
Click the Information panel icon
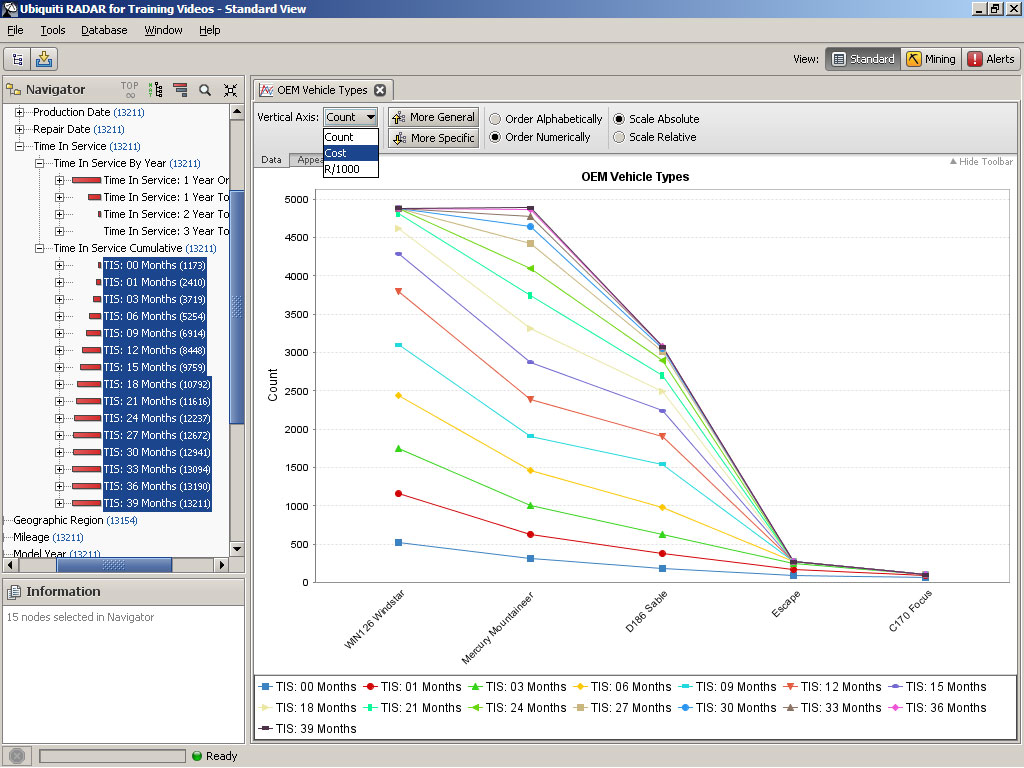click(14, 592)
